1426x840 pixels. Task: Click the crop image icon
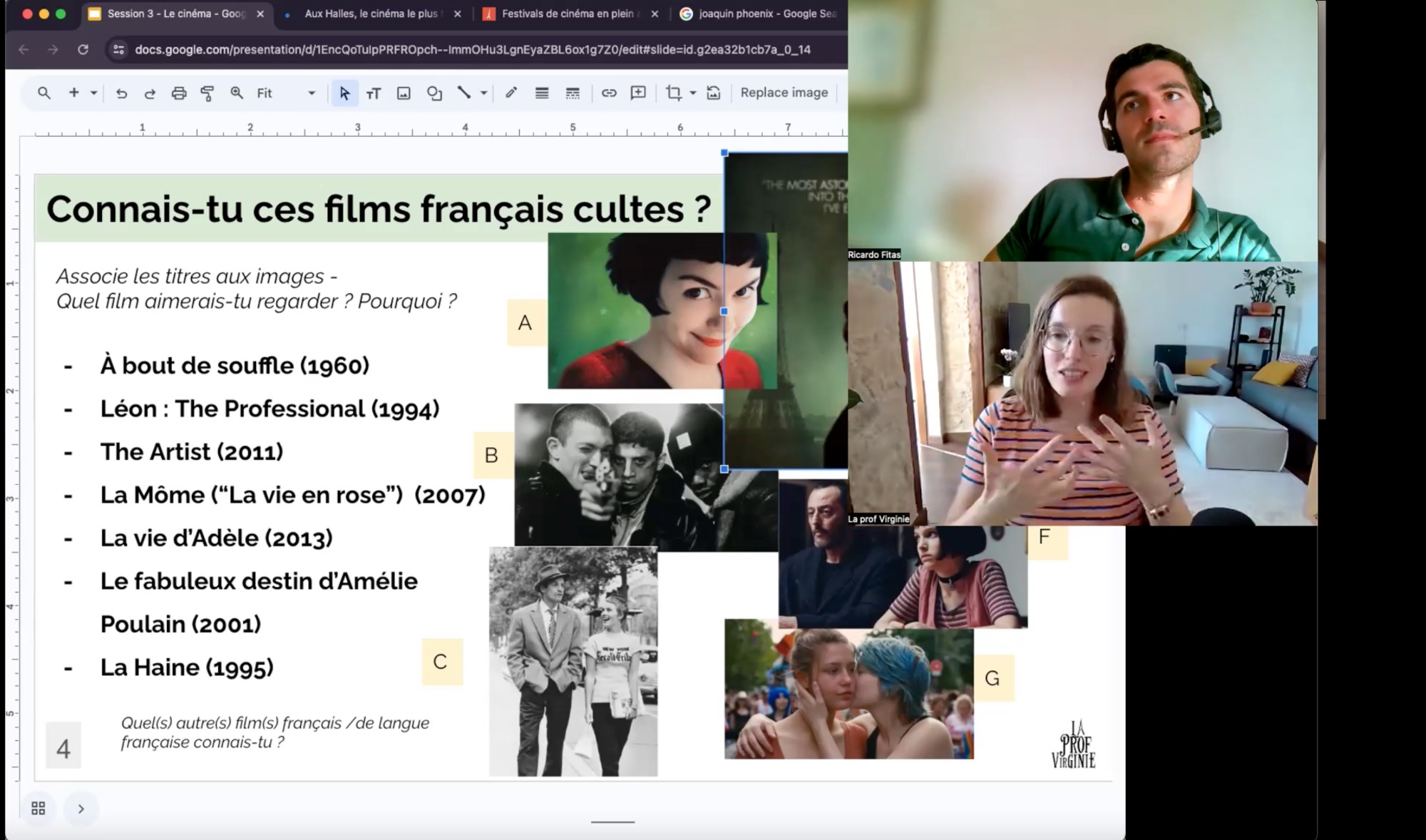tap(673, 93)
